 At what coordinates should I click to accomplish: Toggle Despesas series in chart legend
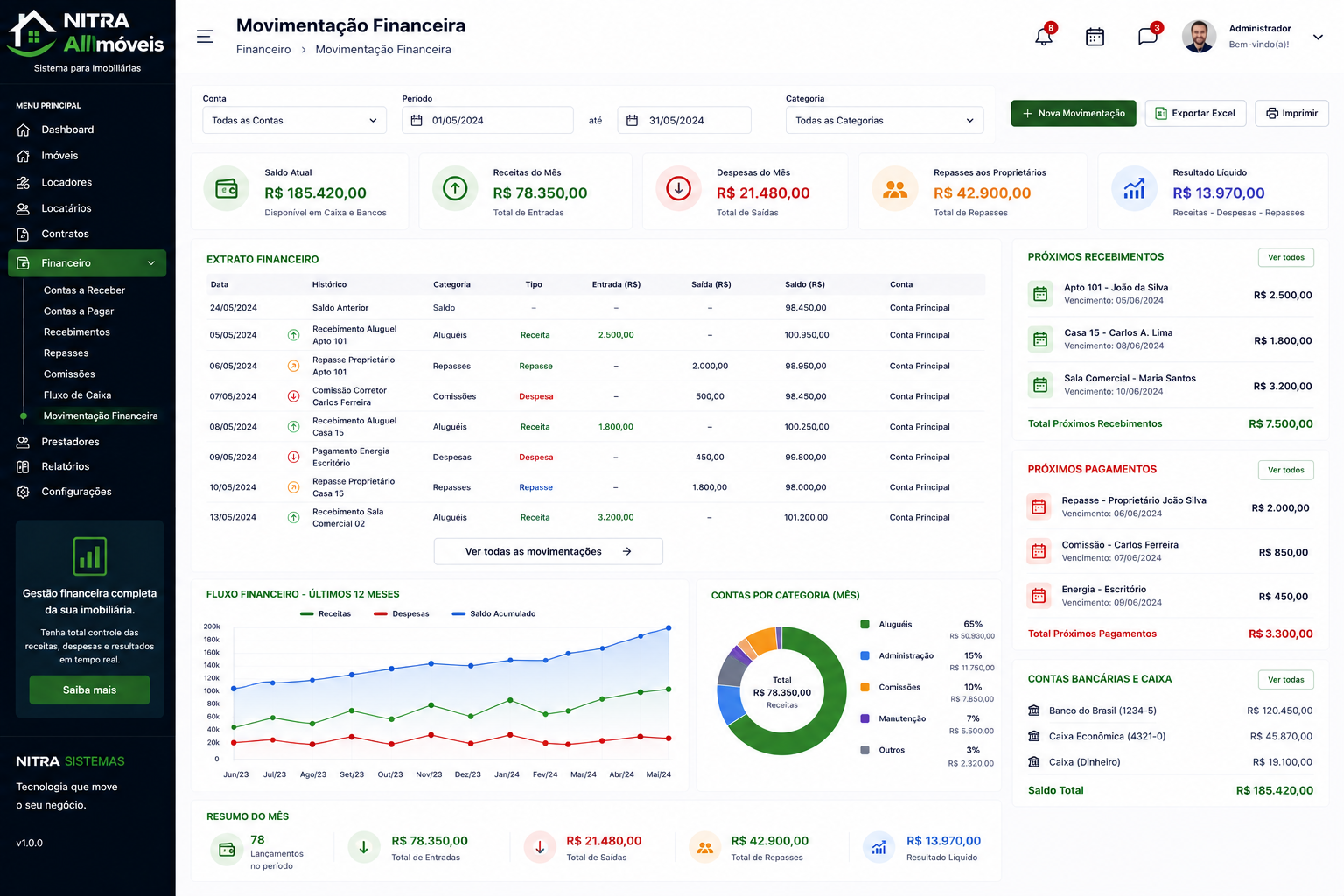401,613
